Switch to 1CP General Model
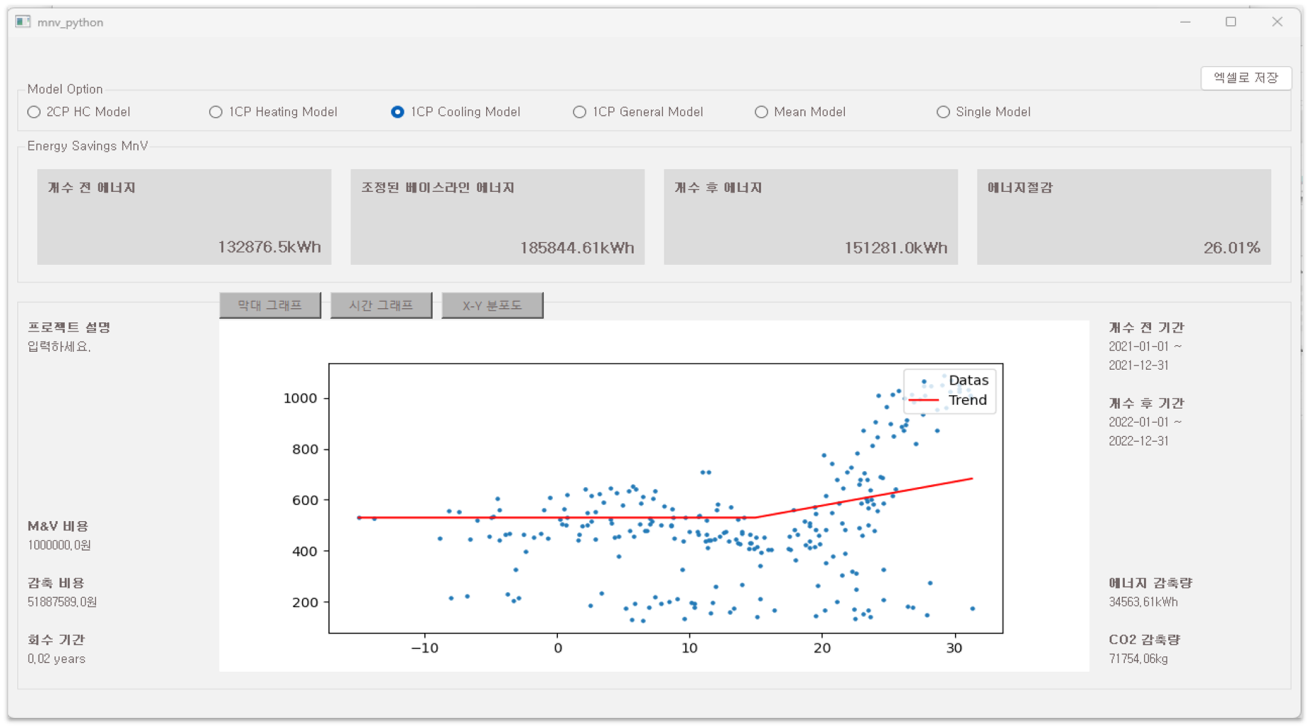 pyautogui.click(x=579, y=112)
